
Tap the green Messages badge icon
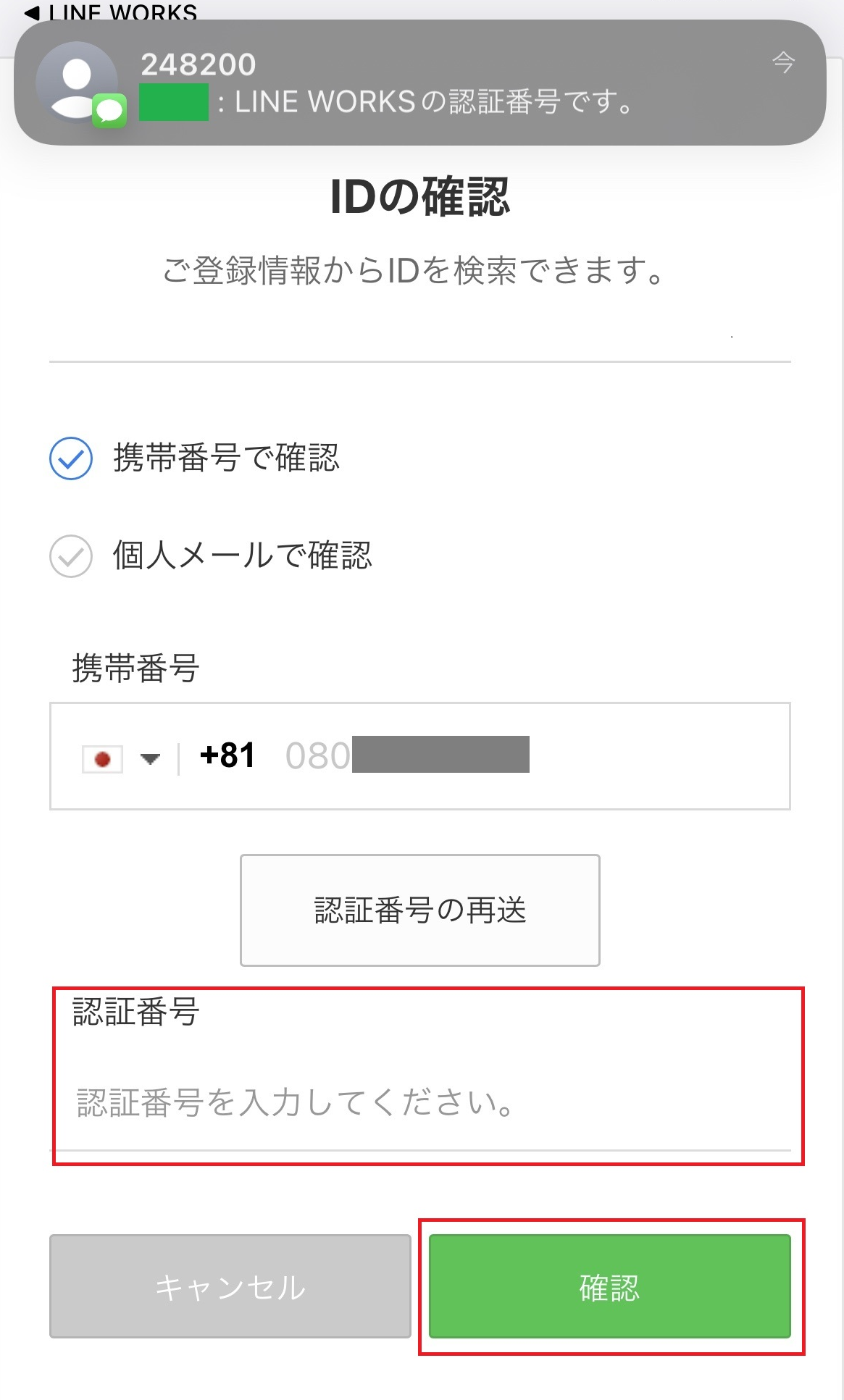(109, 110)
